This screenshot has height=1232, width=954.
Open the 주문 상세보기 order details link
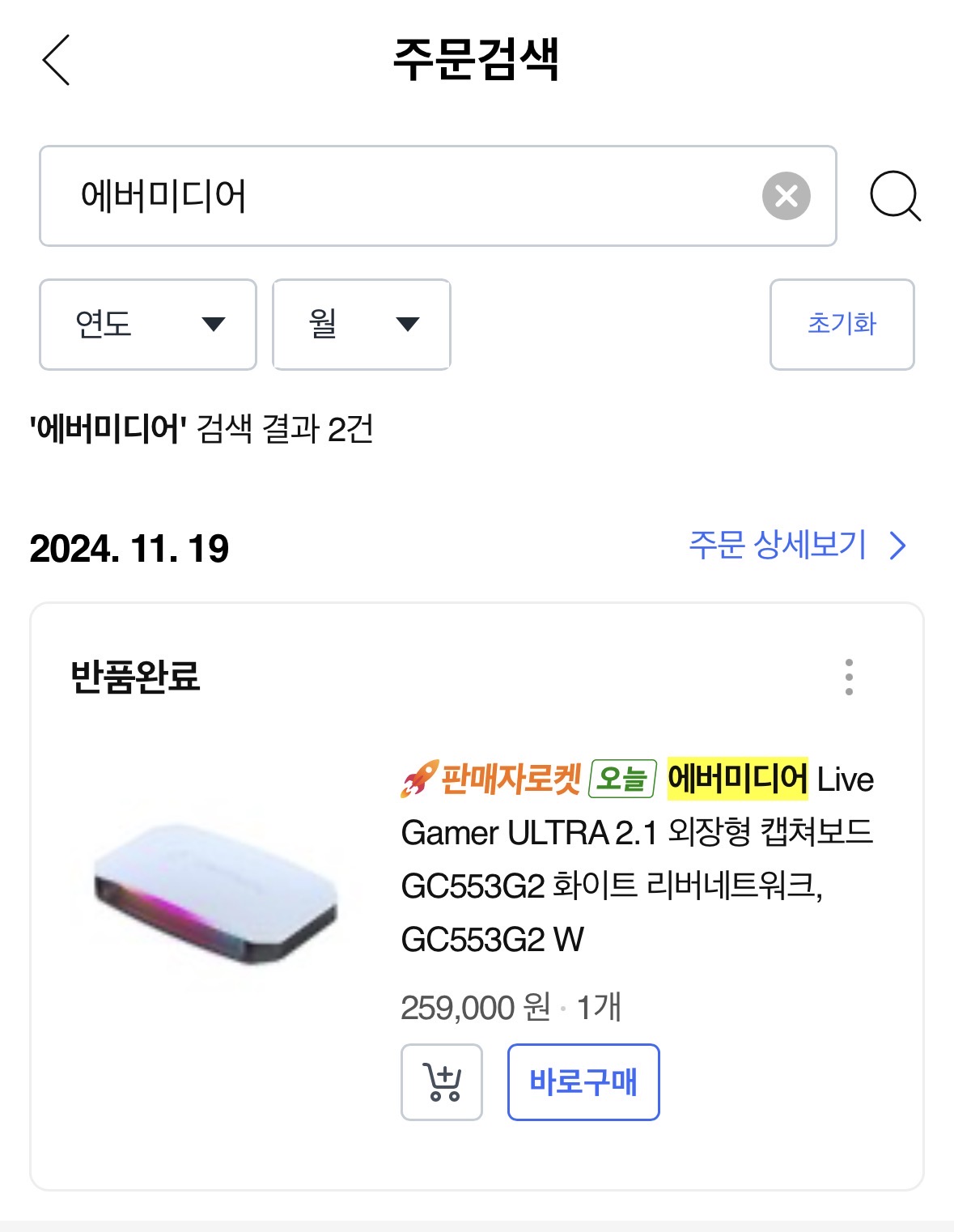[x=777, y=546]
